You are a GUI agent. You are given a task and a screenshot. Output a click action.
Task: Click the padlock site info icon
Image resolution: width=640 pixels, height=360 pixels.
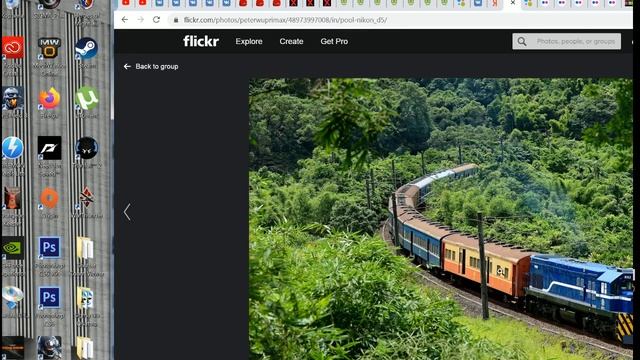click(176, 20)
